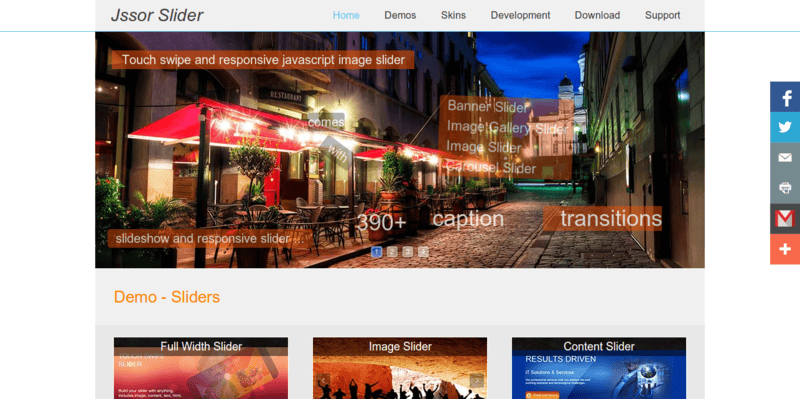Share via the Gmail icon

785,219
